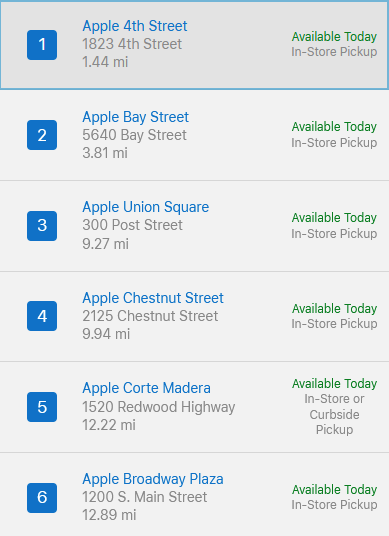Screen dimensions: 389x536
Task: Open the Apple Corte Madera store link
Action: coord(146,388)
